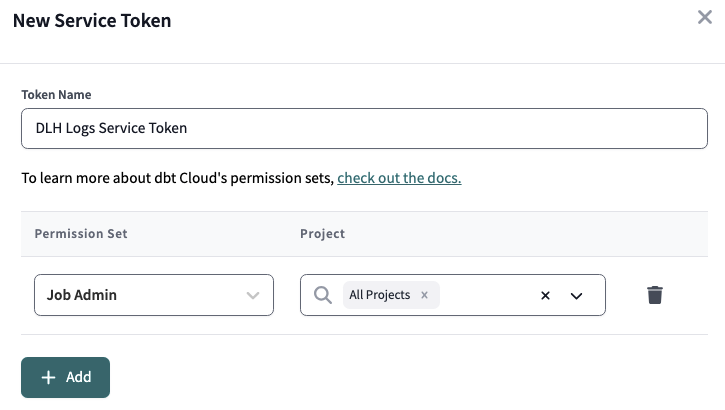Expand the Project selector's down chevron
Viewport: 725px width, 410px height.
[x=576, y=296]
